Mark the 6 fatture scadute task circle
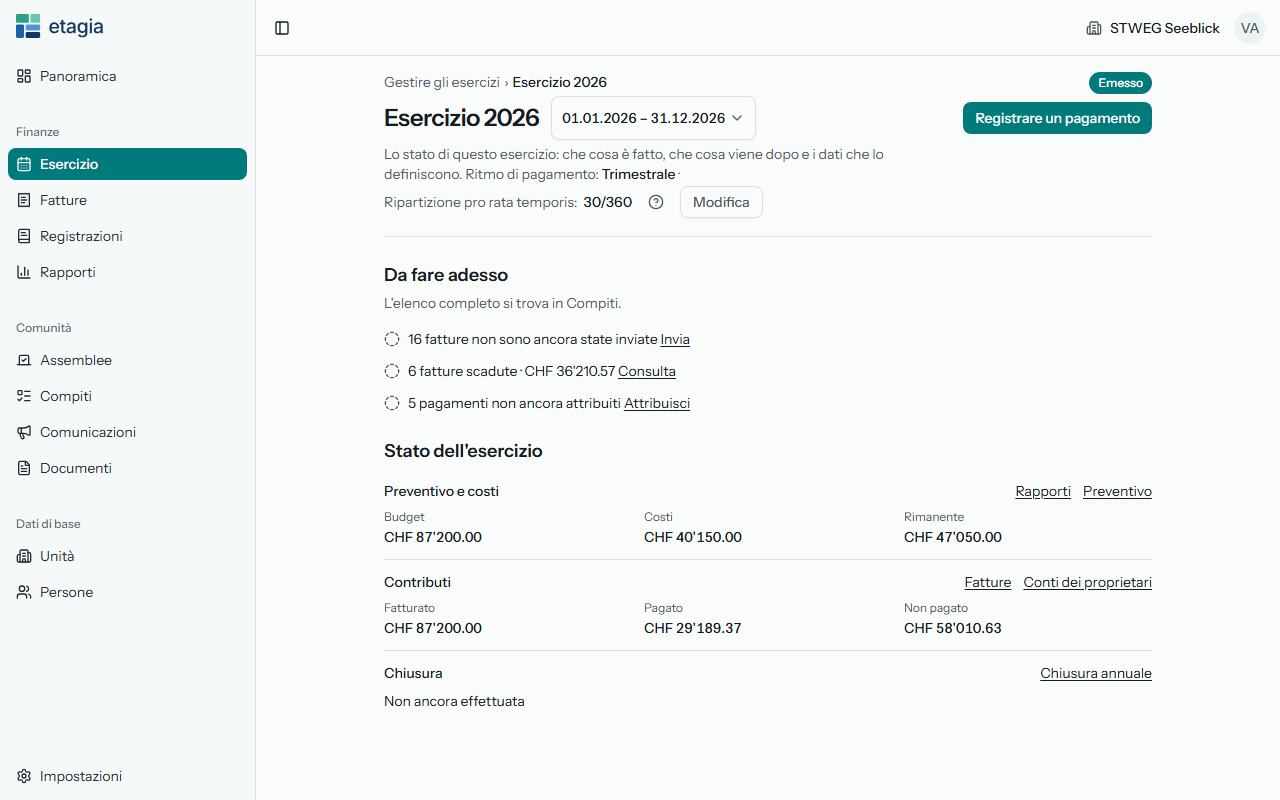Image resolution: width=1280 pixels, height=800 pixels. click(392, 371)
